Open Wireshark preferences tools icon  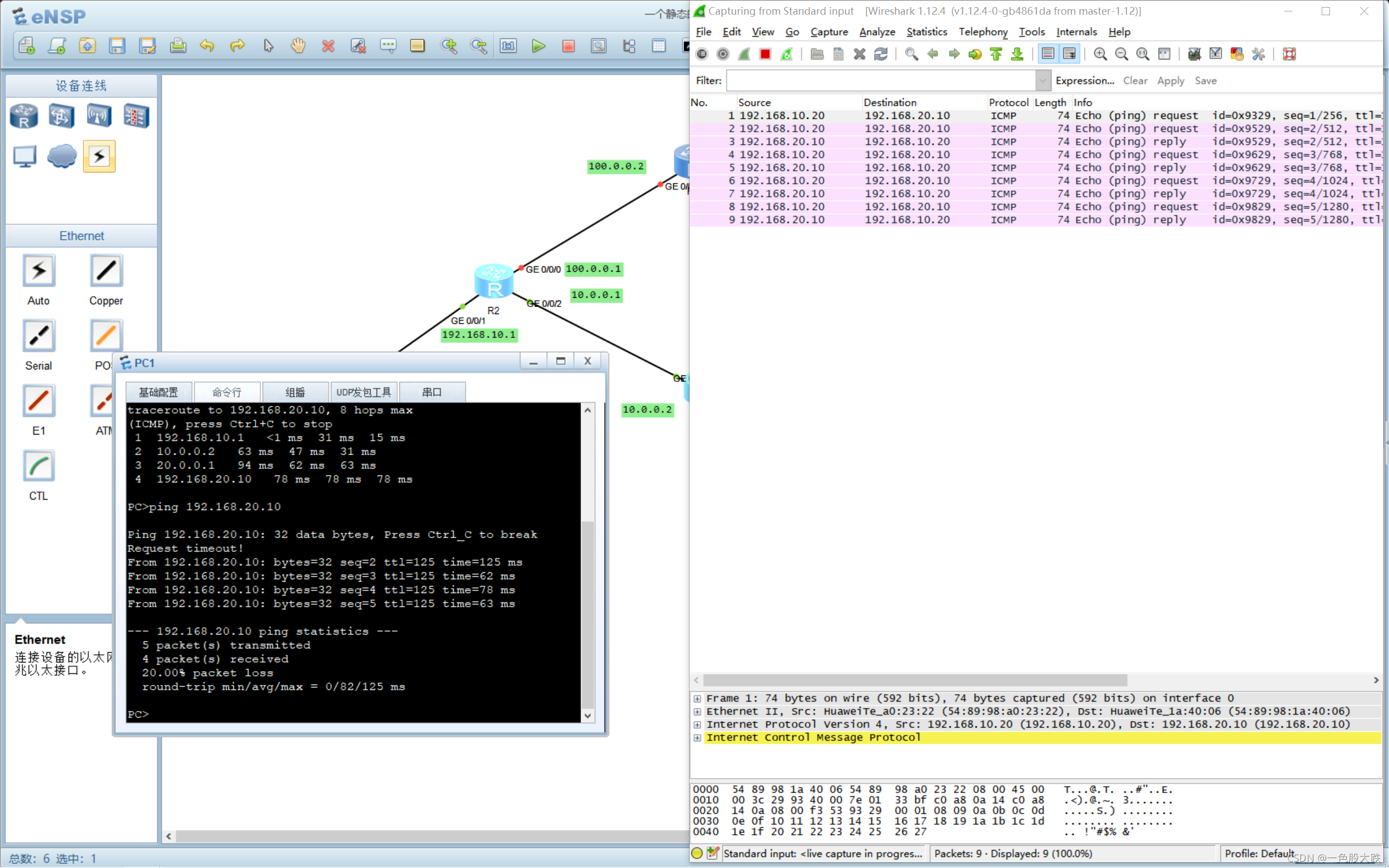(1258, 54)
